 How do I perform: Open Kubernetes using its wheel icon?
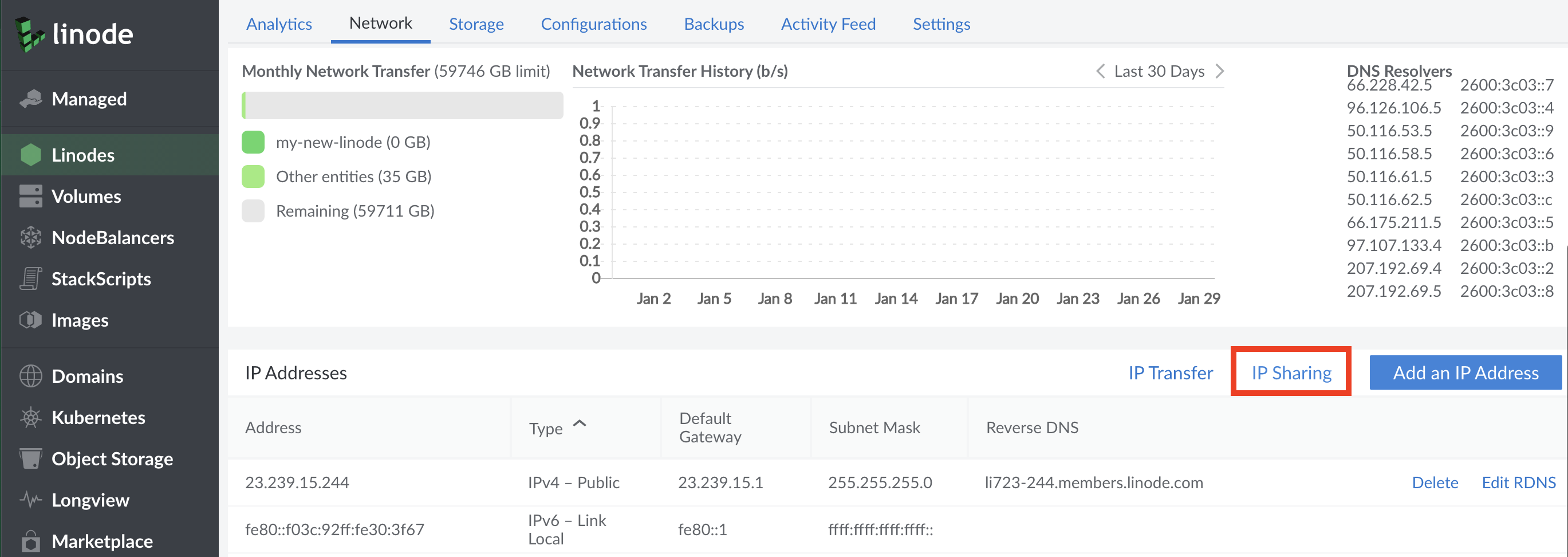[x=30, y=417]
